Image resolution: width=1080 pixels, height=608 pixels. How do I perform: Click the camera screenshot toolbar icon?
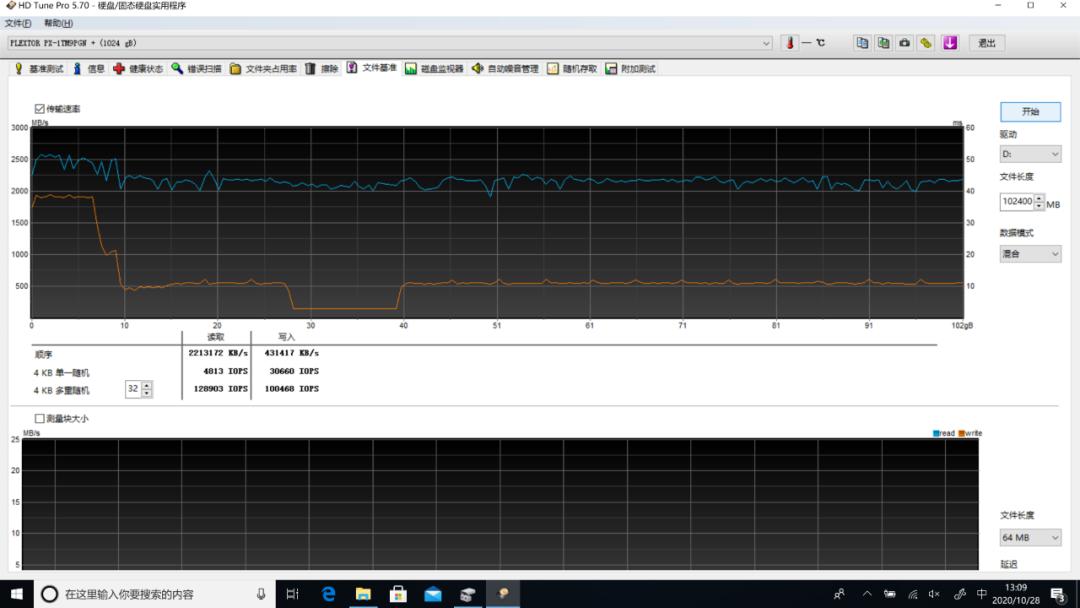tap(905, 43)
